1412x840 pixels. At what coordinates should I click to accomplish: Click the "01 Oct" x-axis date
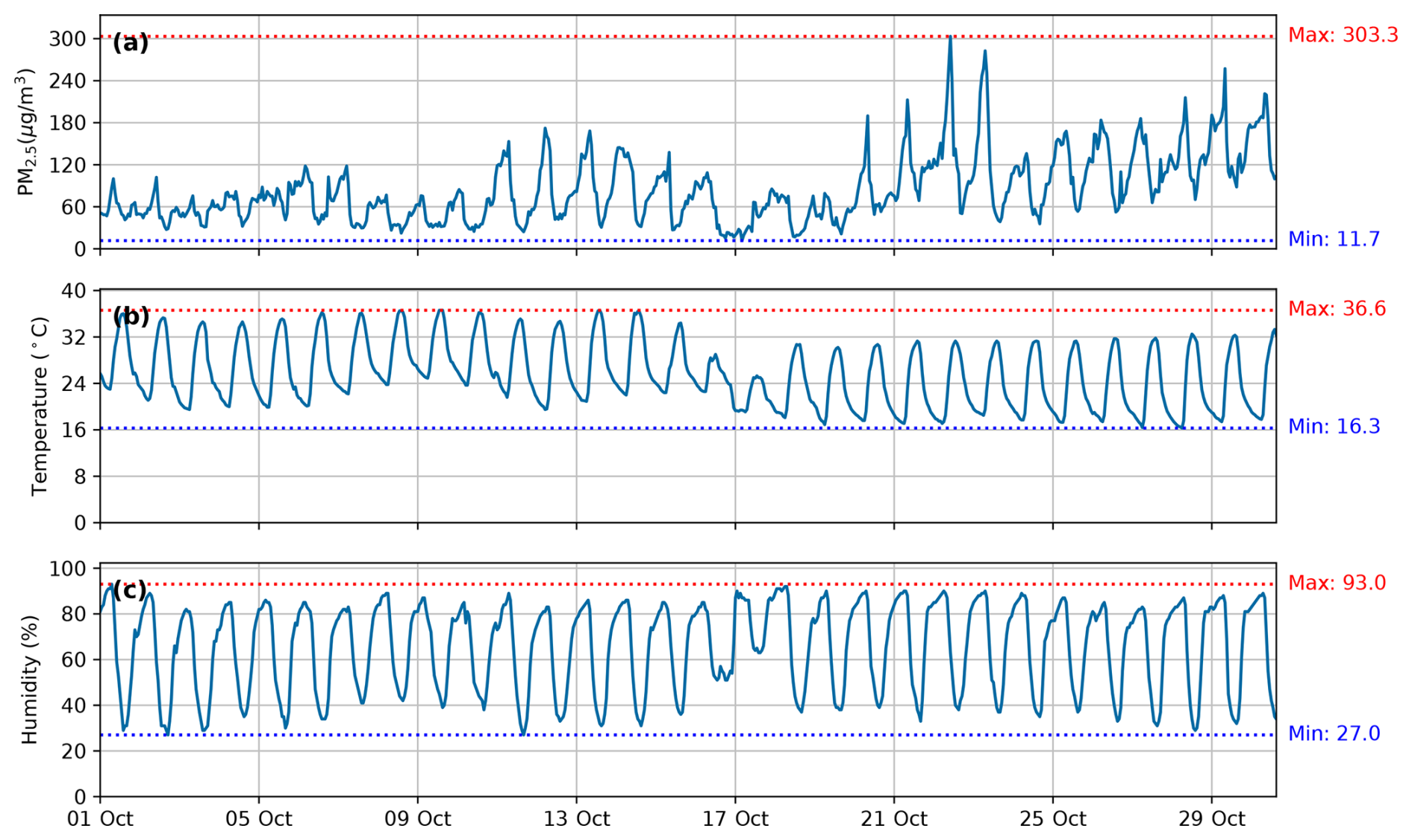[100, 819]
